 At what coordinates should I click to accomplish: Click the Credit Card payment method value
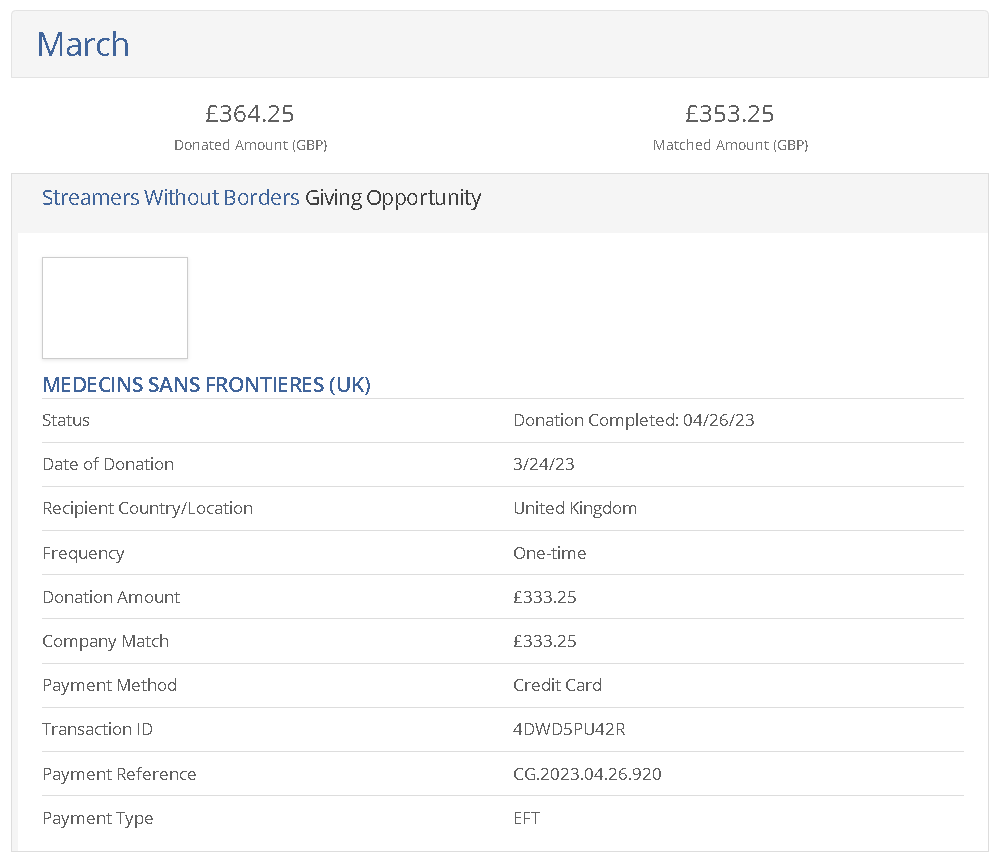[557, 685]
